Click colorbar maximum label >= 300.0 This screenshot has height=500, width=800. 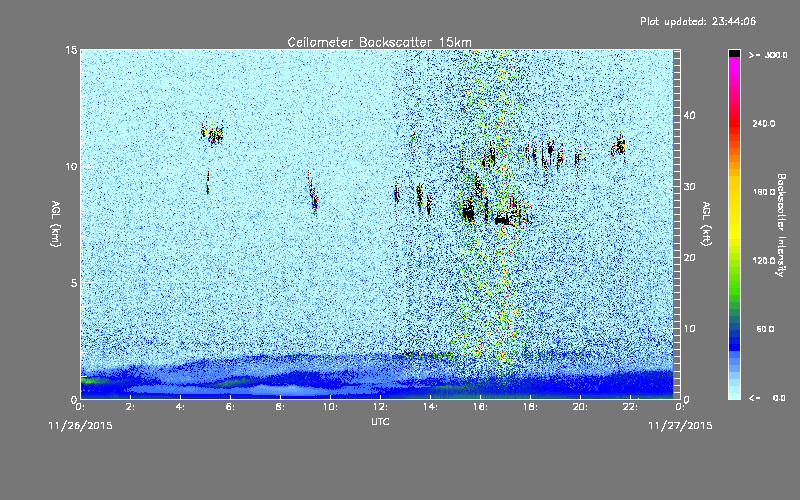tap(768, 55)
